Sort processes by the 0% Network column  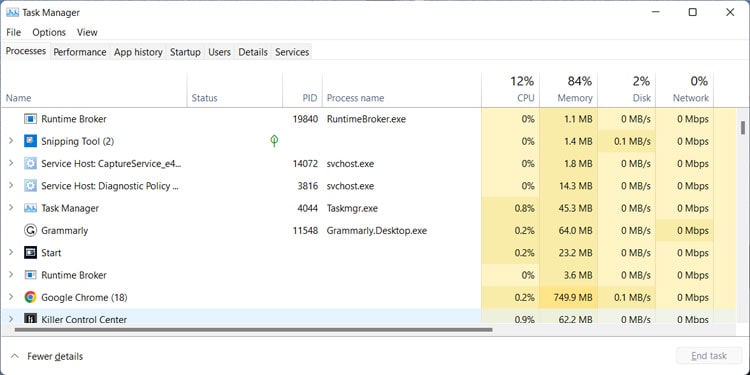684,89
